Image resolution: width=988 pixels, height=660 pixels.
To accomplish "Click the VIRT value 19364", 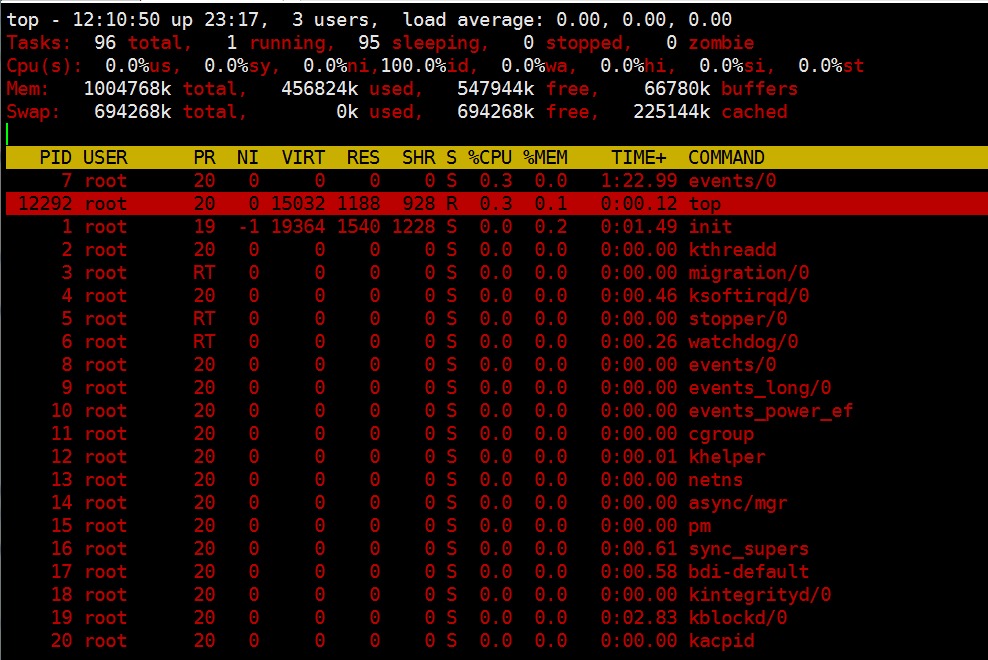I will 298,227.
